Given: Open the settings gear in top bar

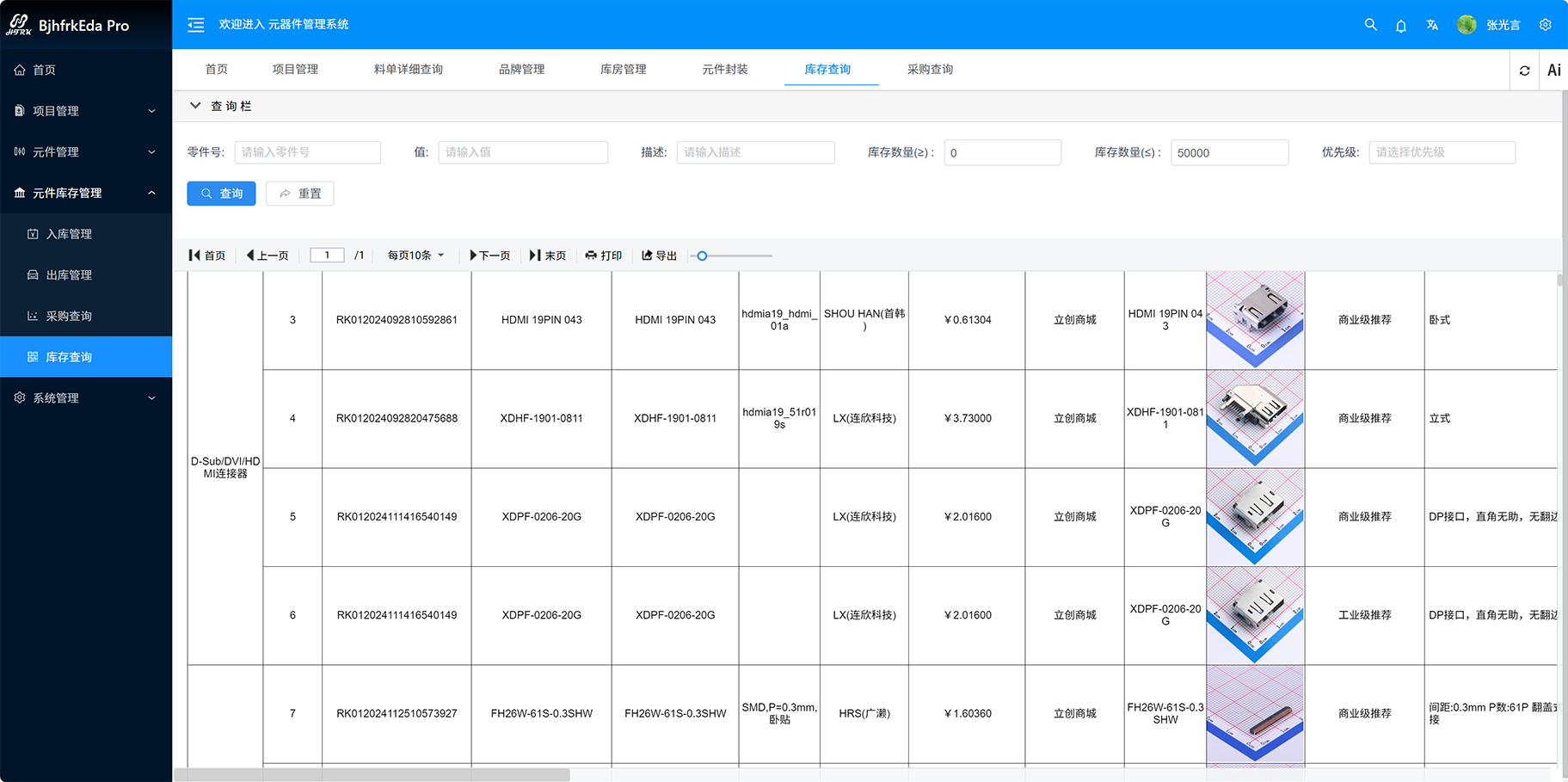Looking at the screenshot, I should point(1546,25).
